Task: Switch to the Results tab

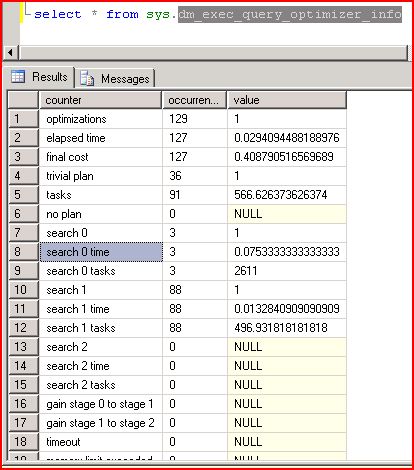Action: pos(39,77)
